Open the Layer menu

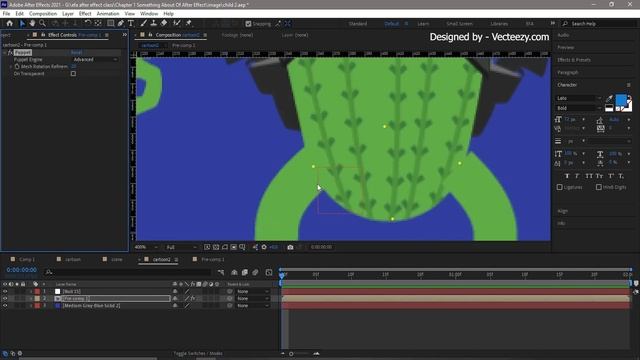point(68,13)
